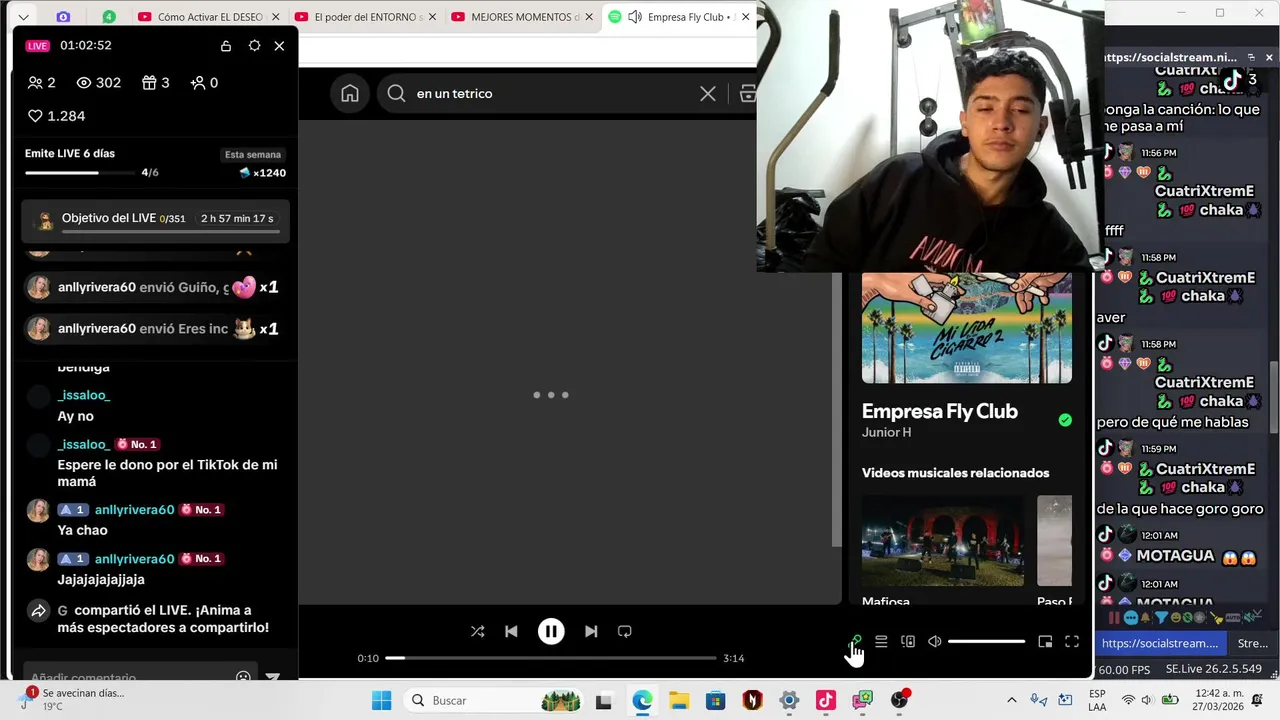Screen dimensions: 1280x720
Task: Open the Spotify play queue
Action: pos(881,642)
